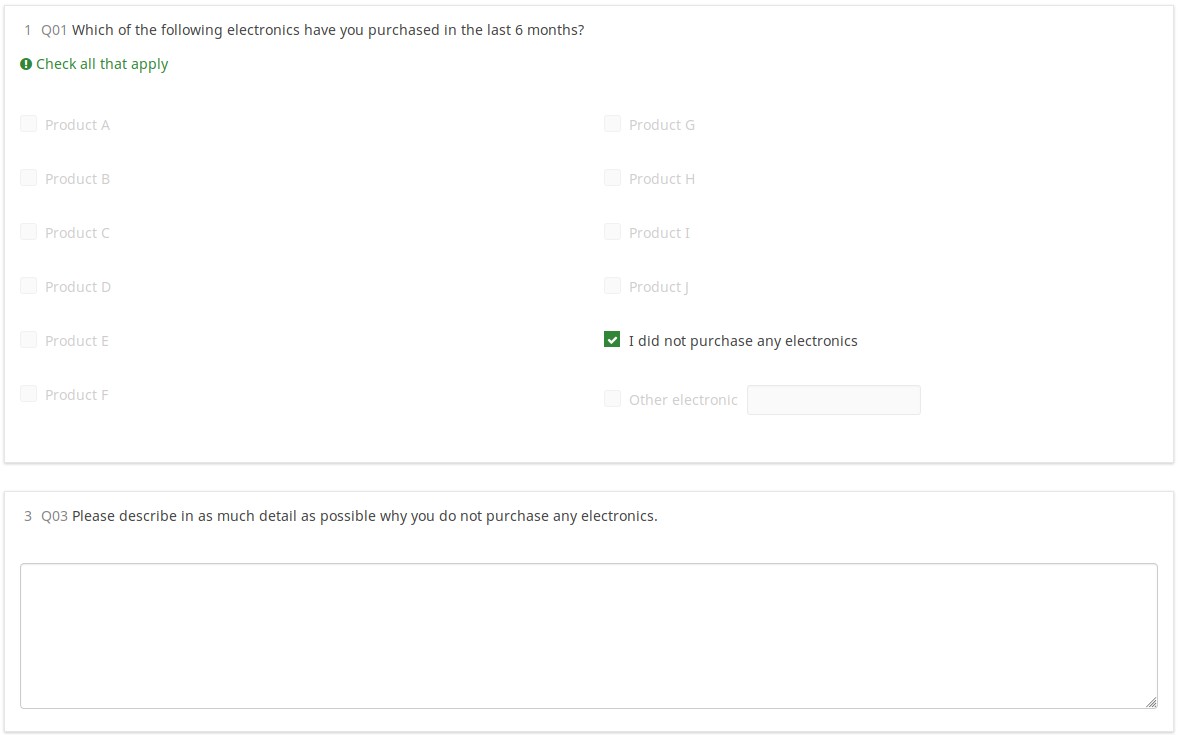The image size is (1179, 735).
Task: Enable the Product D checkbox
Action: (x=29, y=286)
